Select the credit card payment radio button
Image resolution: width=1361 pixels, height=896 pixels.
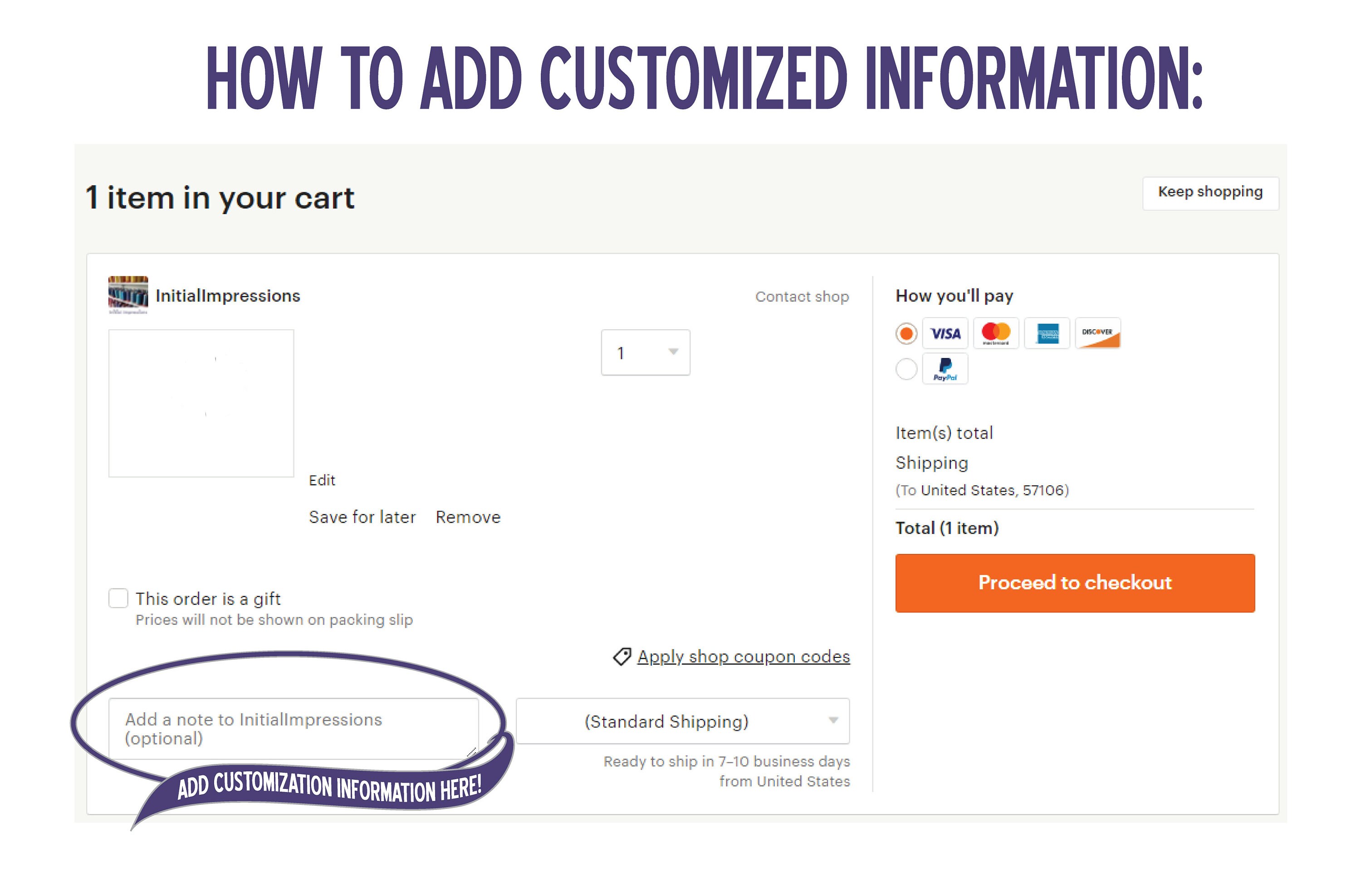click(906, 333)
